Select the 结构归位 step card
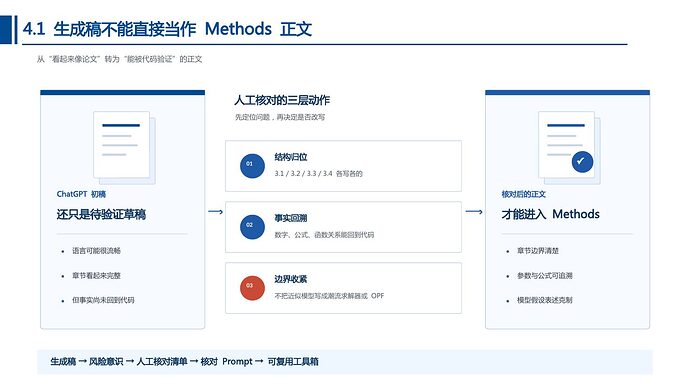 tap(343, 166)
